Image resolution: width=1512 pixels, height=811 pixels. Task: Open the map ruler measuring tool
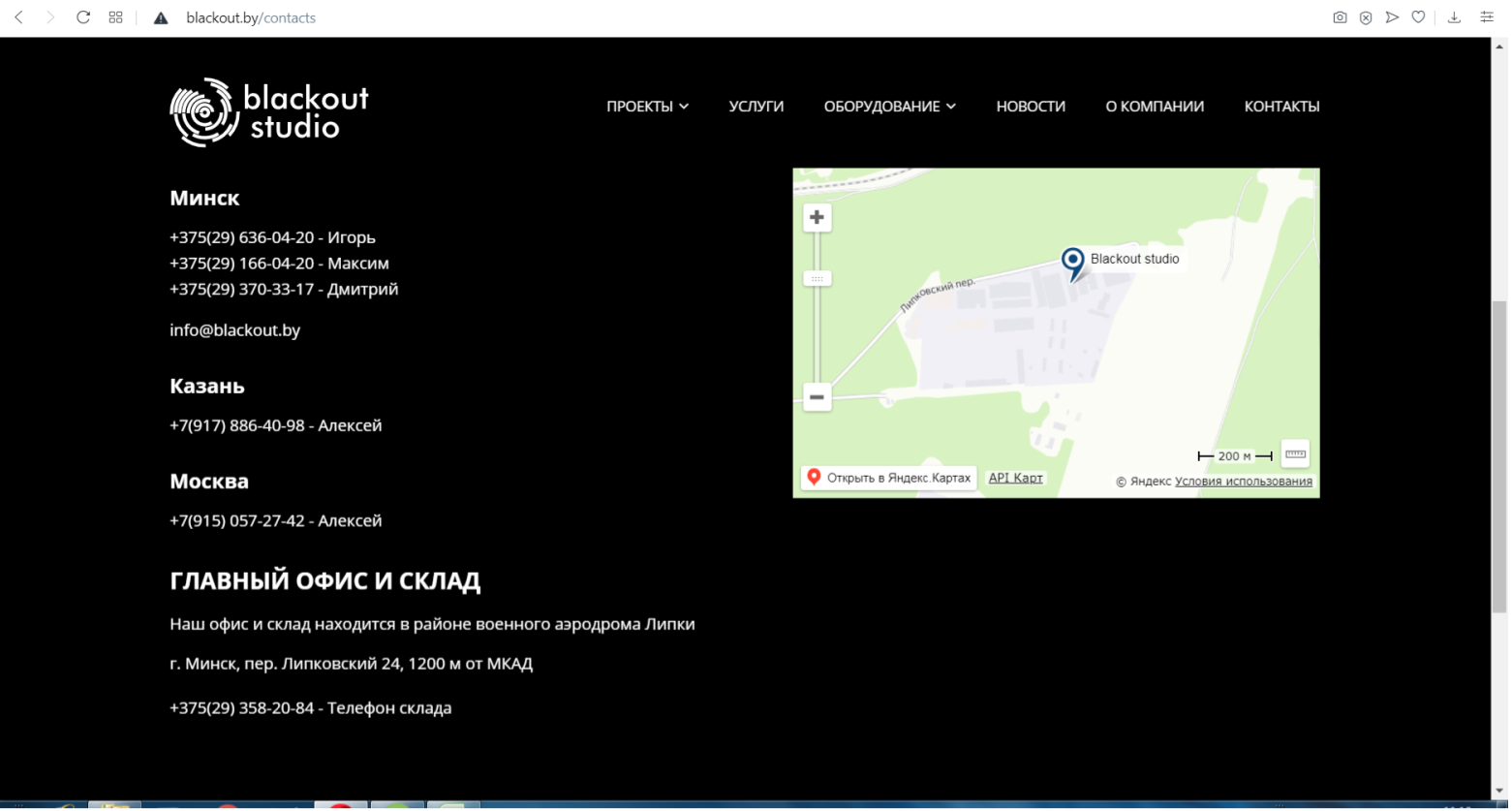pyautogui.click(x=1295, y=453)
